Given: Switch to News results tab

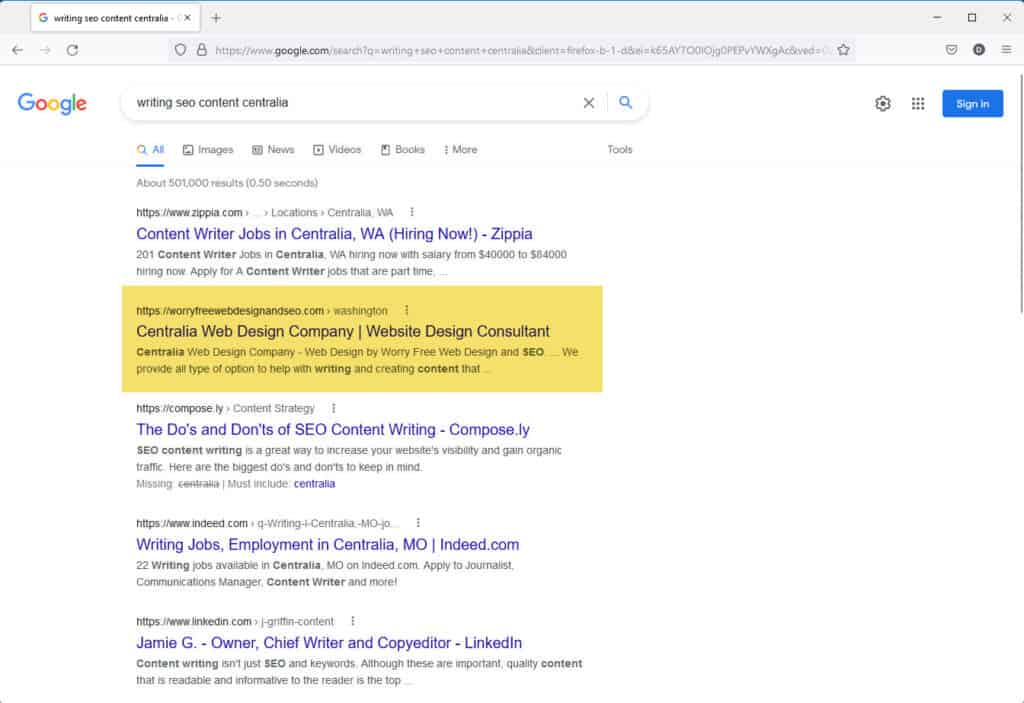Looking at the screenshot, I should coord(273,150).
